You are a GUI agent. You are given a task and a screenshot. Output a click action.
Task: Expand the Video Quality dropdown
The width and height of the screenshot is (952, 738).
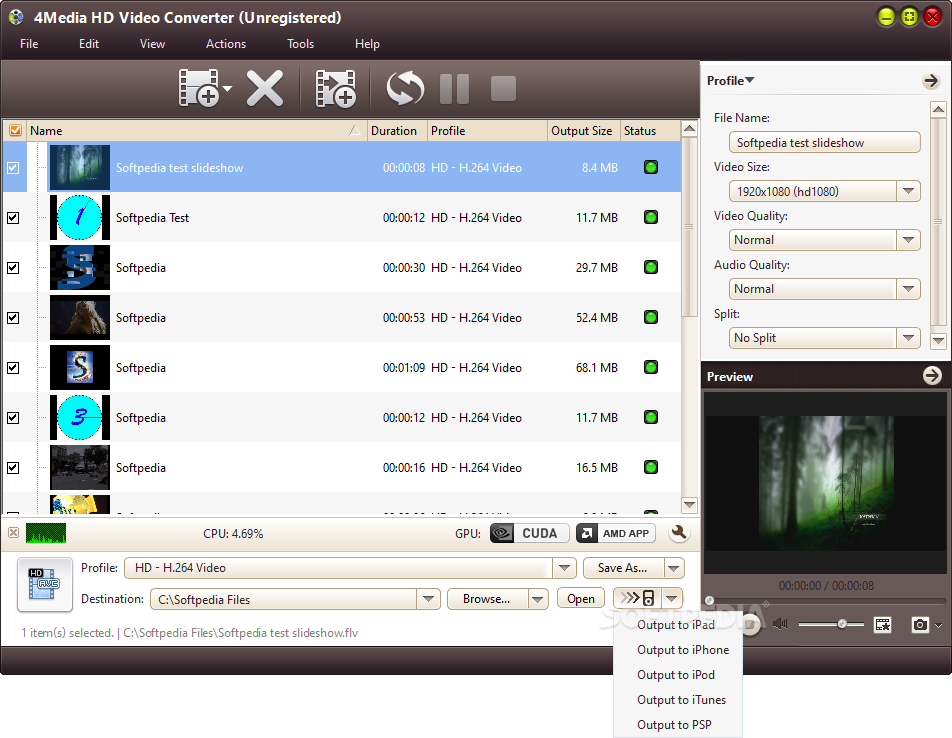(x=908, y=240)
